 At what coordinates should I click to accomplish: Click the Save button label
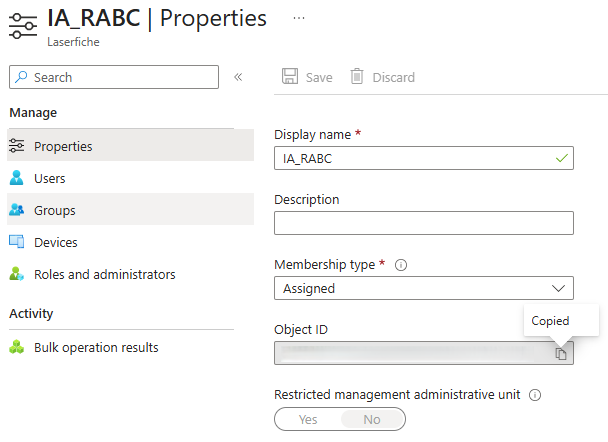pyautogui.click(x=319, y=77)
